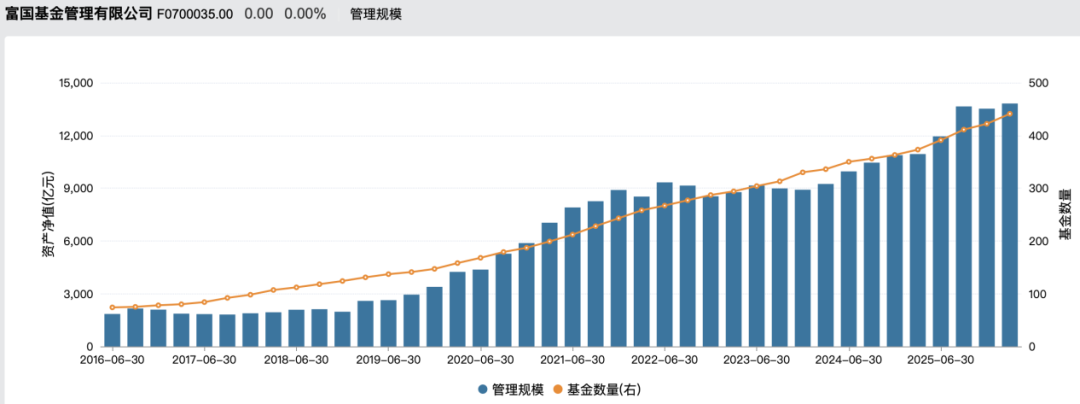Select the bar for 2021-06-30
1080x404 pixels.
click(x=572, y=277)
